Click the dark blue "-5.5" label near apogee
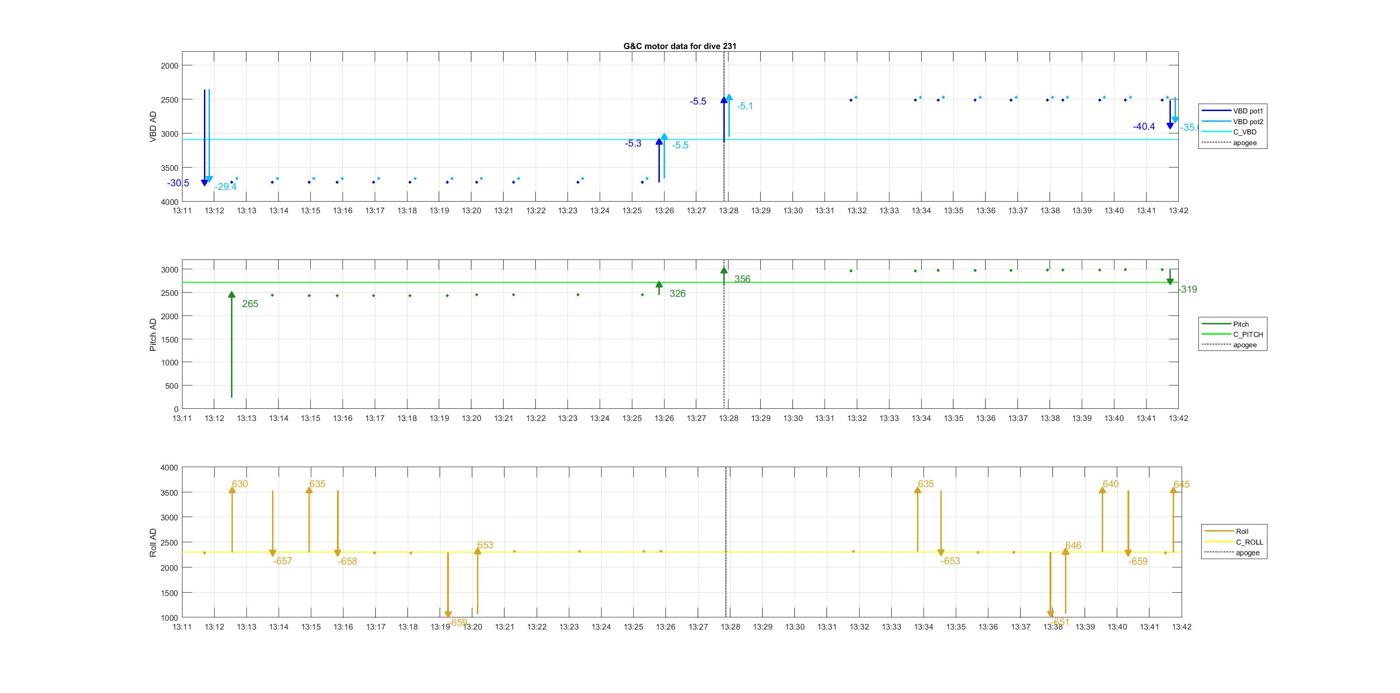 point(698,102)
